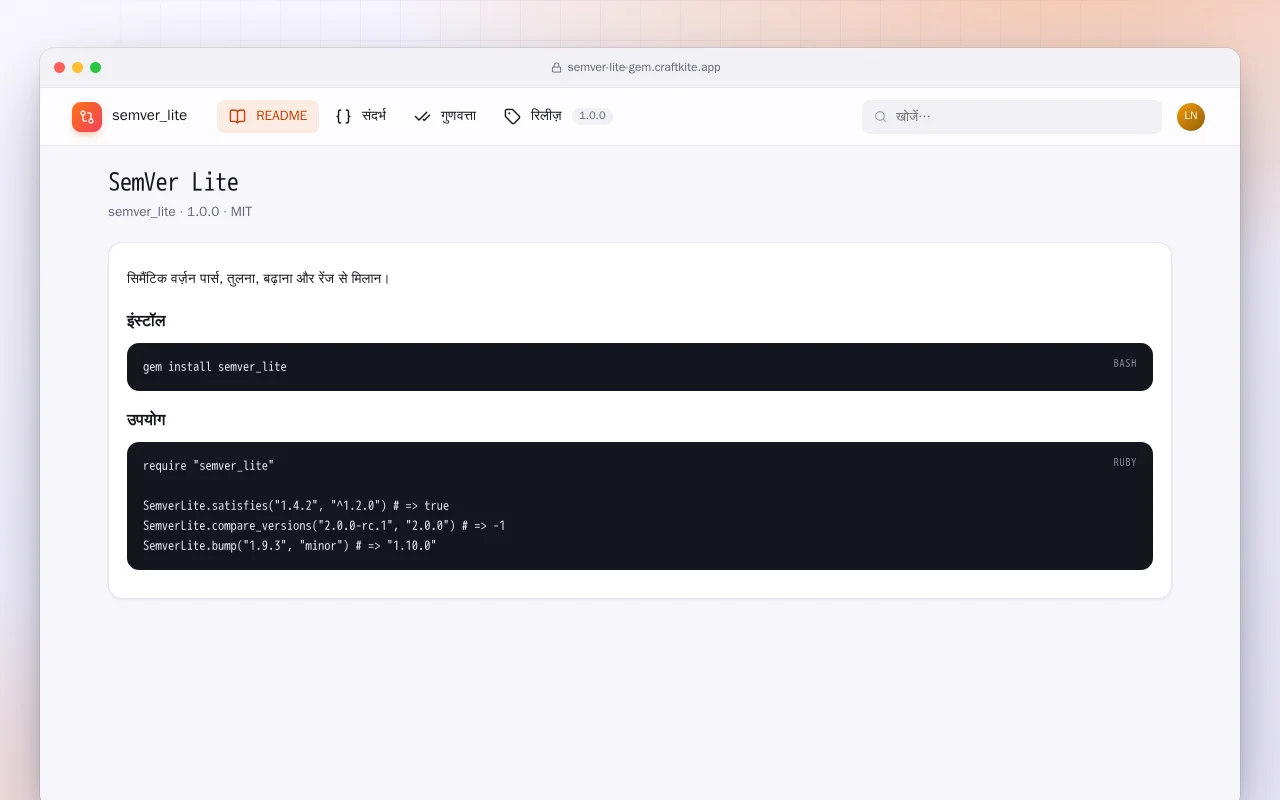Click the इंस्टॉल section heading

(x=146, y=321)
